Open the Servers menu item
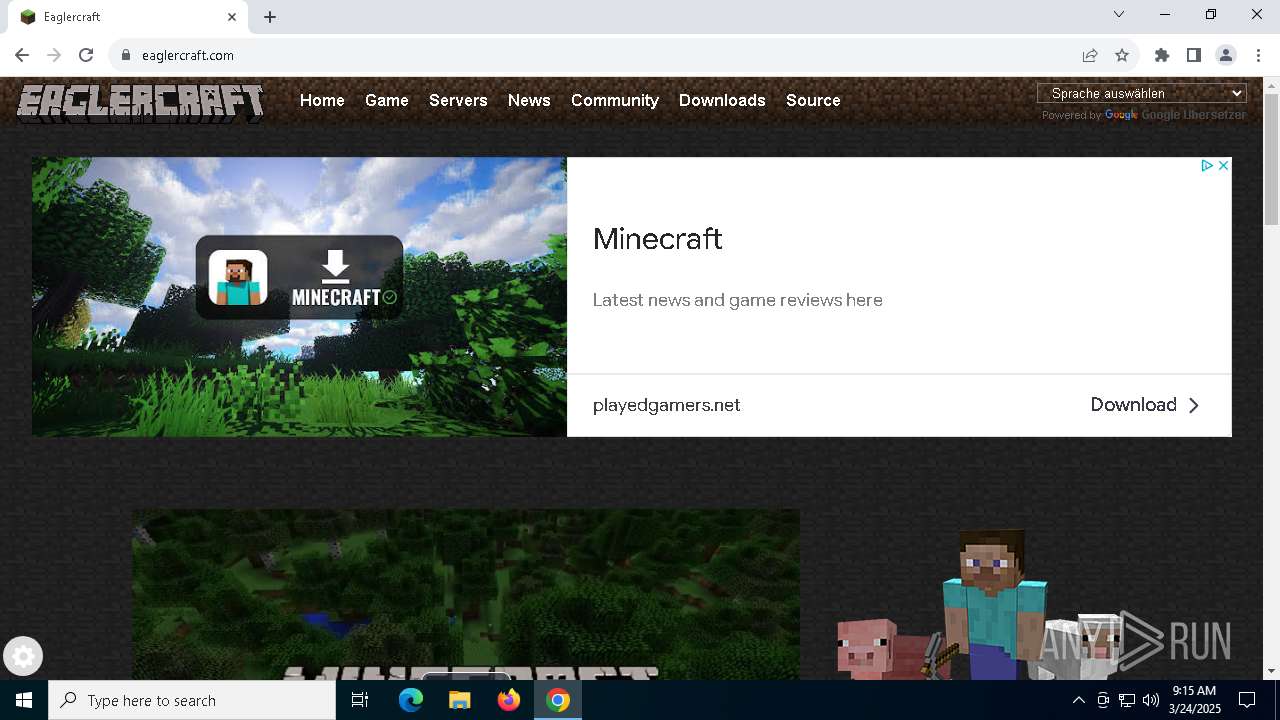Screen dimensions: 1280x720 tap(458, 100)
